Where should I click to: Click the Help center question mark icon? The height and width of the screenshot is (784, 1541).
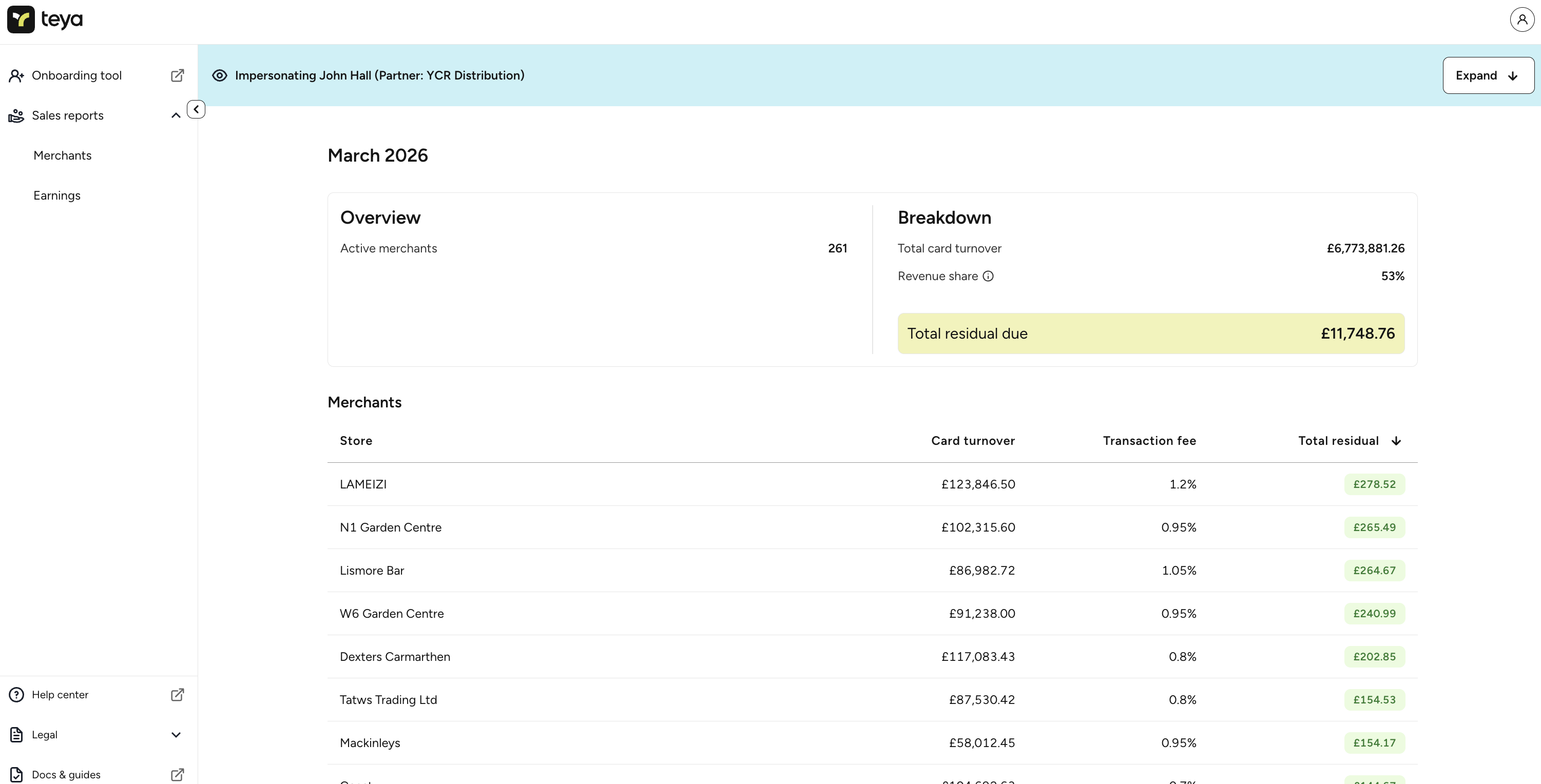point(16,695)
